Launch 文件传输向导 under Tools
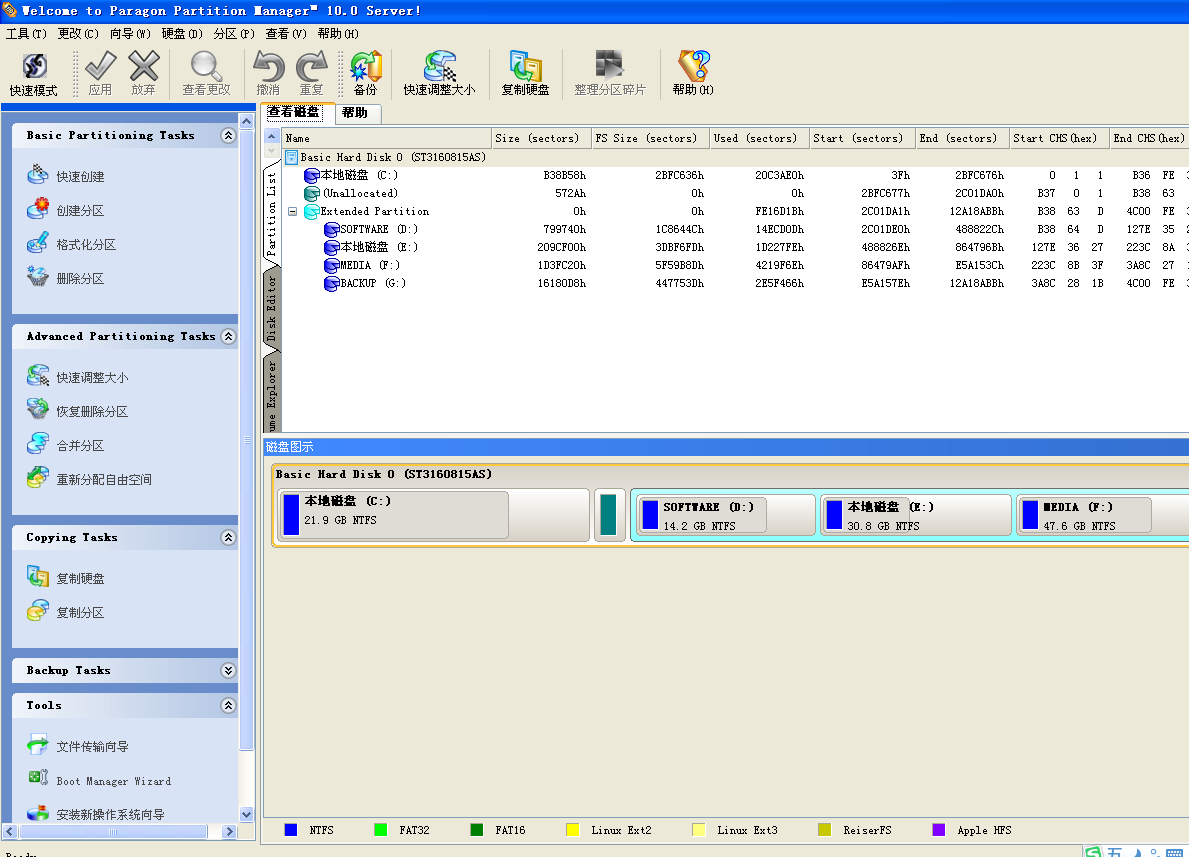The height and width of the screenshot is (857, 1189). click(92, 747)
